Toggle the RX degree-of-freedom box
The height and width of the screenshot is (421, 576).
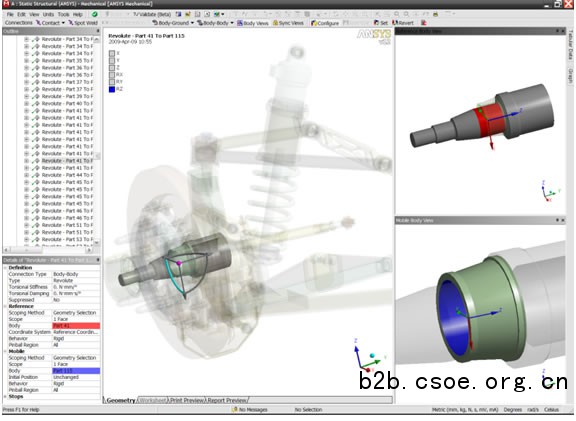click(112, 75)
